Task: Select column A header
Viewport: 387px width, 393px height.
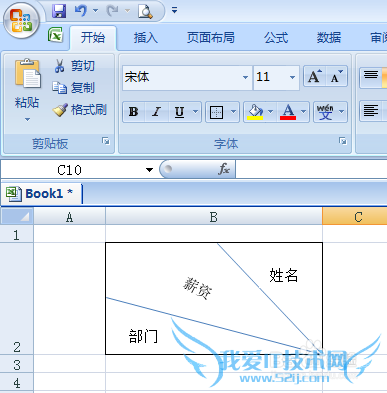Action: point(69,217)
